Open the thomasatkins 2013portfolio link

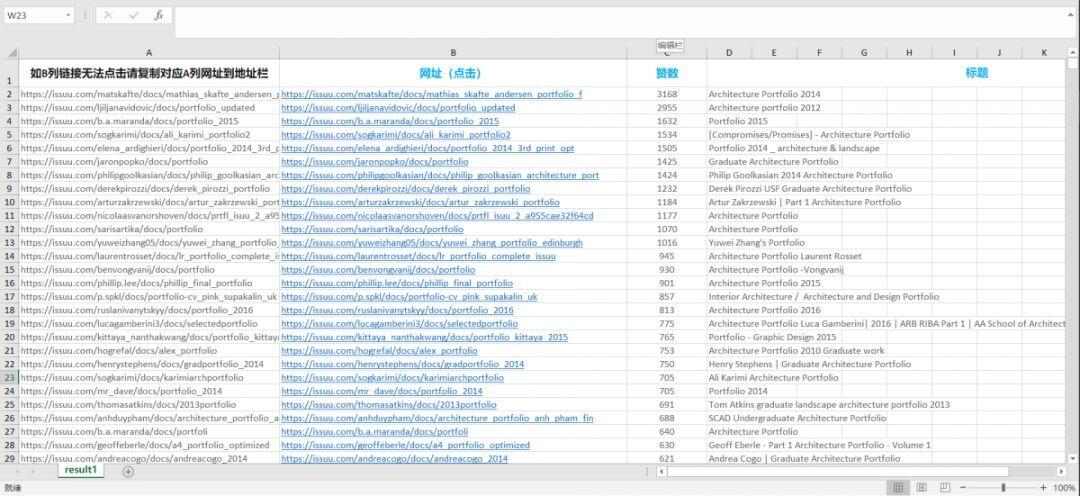pos(388,404)
